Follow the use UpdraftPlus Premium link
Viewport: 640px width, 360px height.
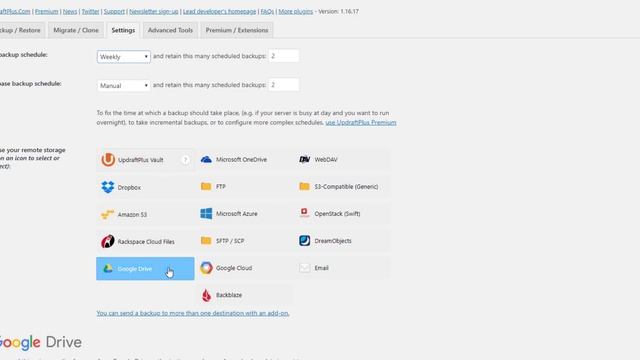pyautogui.click(x=361, y=122)
